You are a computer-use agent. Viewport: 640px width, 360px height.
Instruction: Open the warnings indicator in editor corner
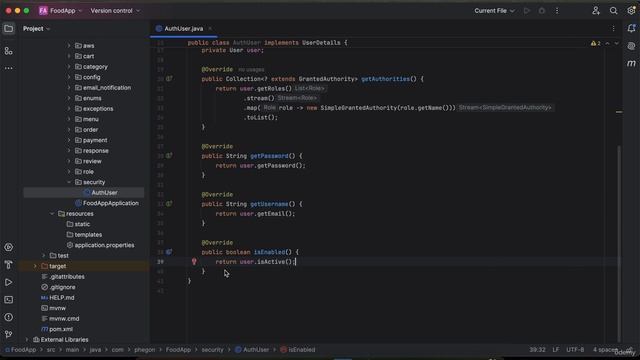click(596, 43)
